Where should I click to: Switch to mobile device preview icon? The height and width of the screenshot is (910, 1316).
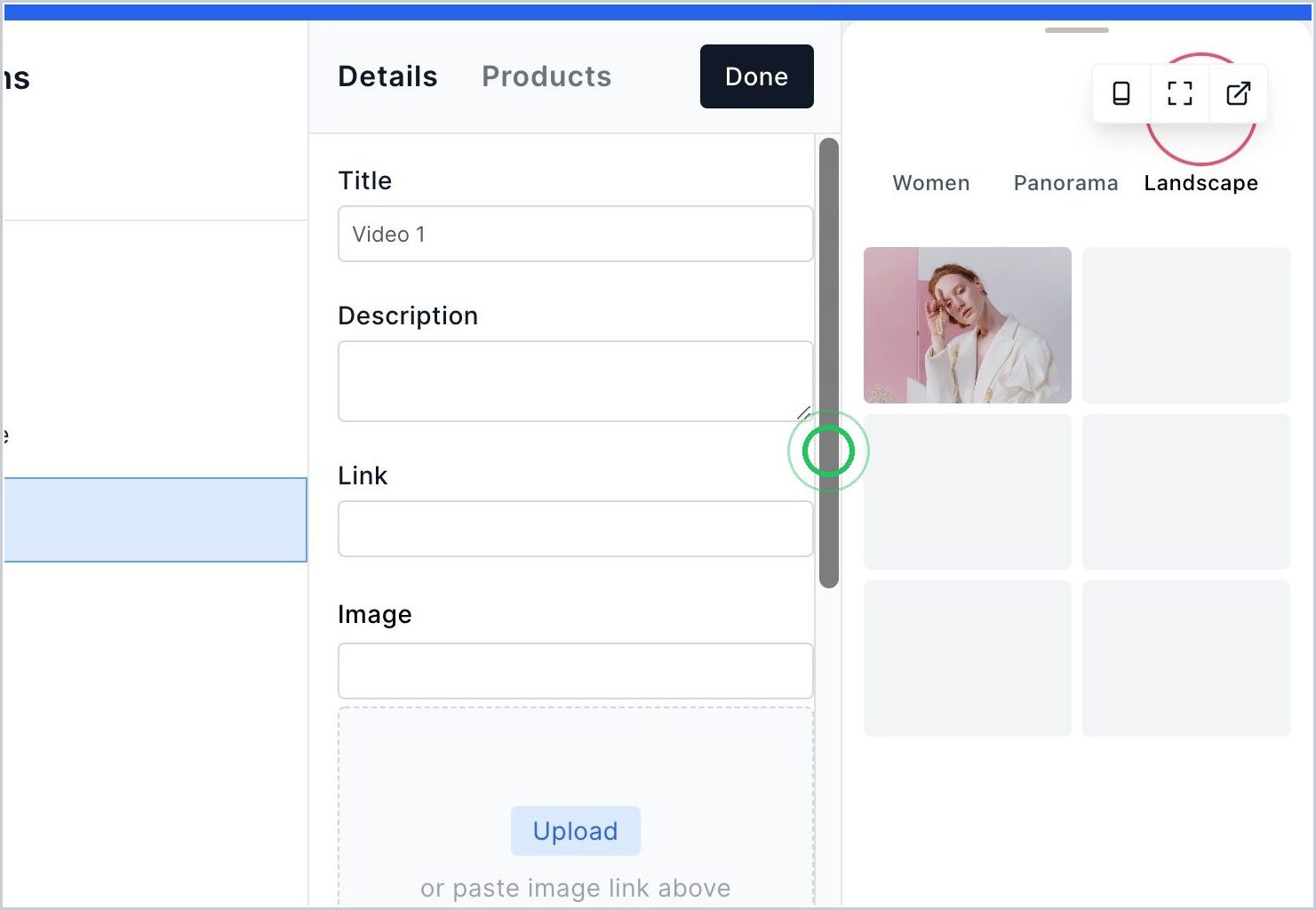1121,93
